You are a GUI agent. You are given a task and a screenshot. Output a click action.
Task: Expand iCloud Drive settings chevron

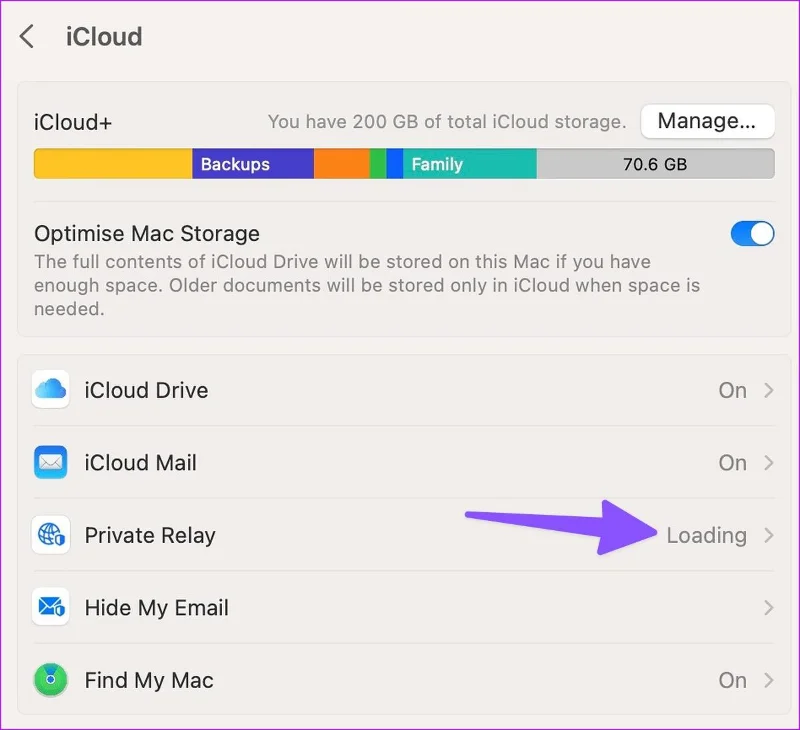pyautogui.click(x=768, y=390)
